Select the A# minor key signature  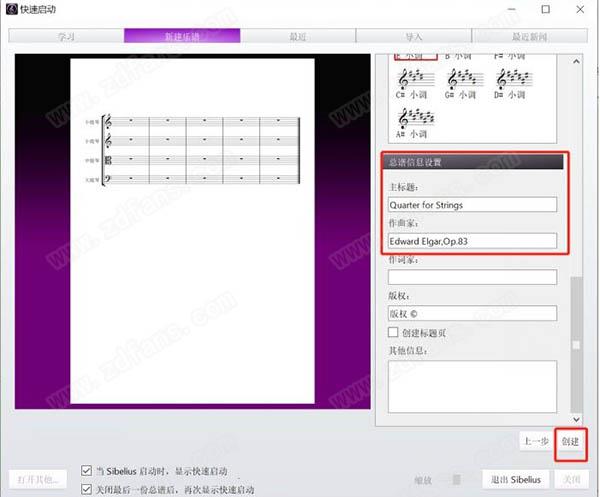tap(415, 123)
